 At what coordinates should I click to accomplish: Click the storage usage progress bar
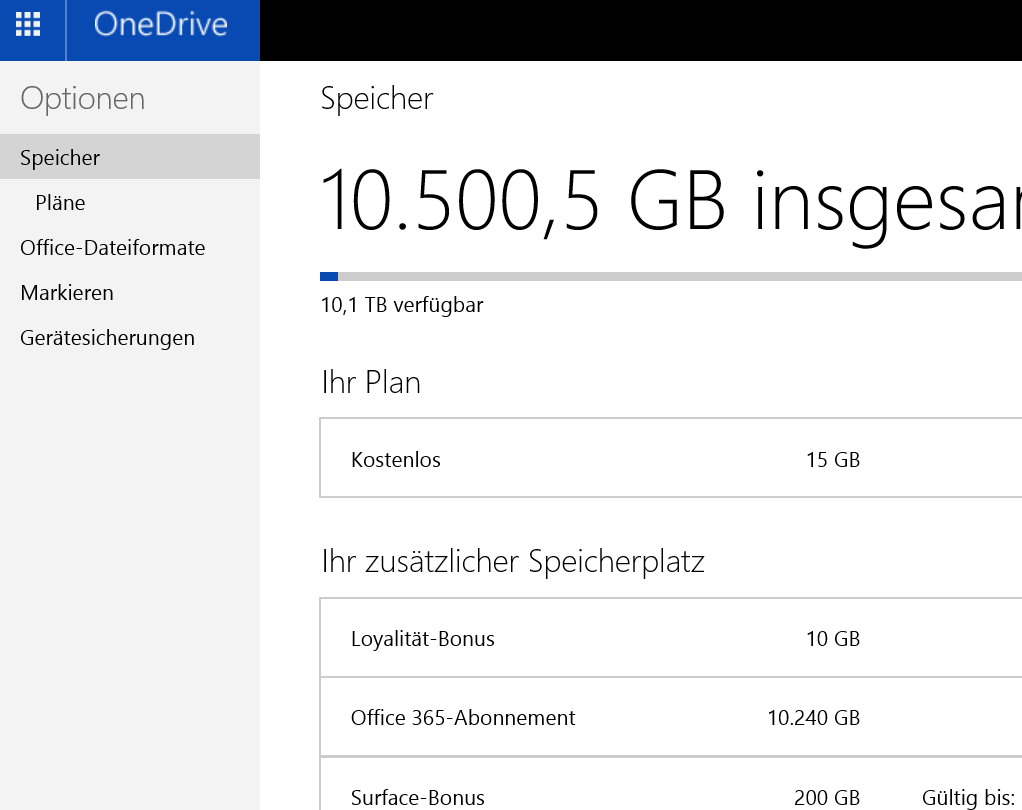[671, 276]
